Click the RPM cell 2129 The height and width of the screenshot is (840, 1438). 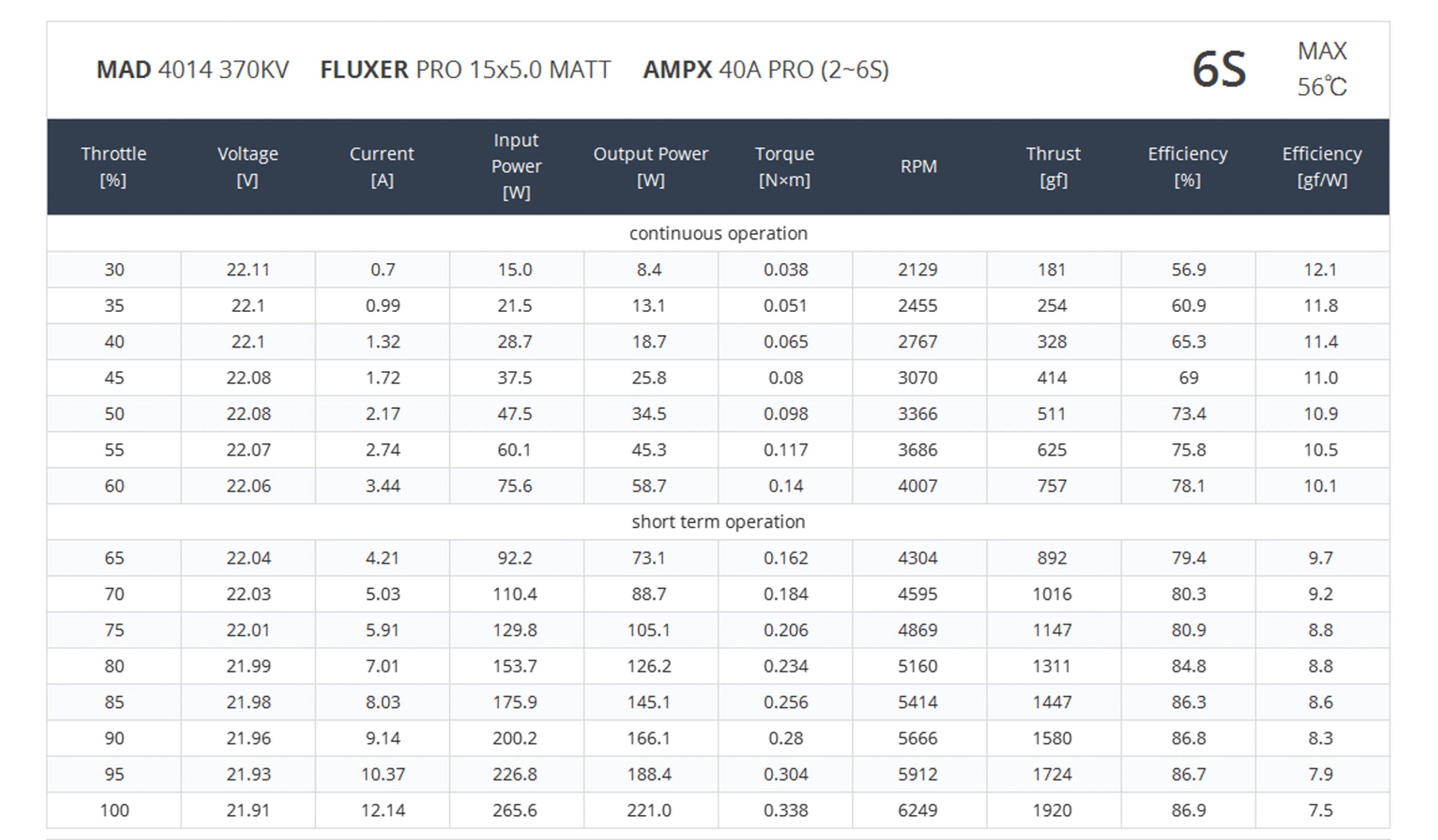(x=918, y=270)
